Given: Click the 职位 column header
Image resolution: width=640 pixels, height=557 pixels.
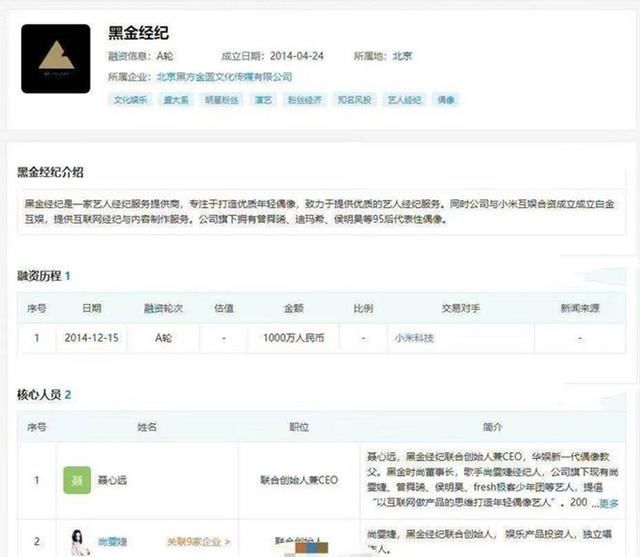Looking at the screenshot, I should point(299,427).
